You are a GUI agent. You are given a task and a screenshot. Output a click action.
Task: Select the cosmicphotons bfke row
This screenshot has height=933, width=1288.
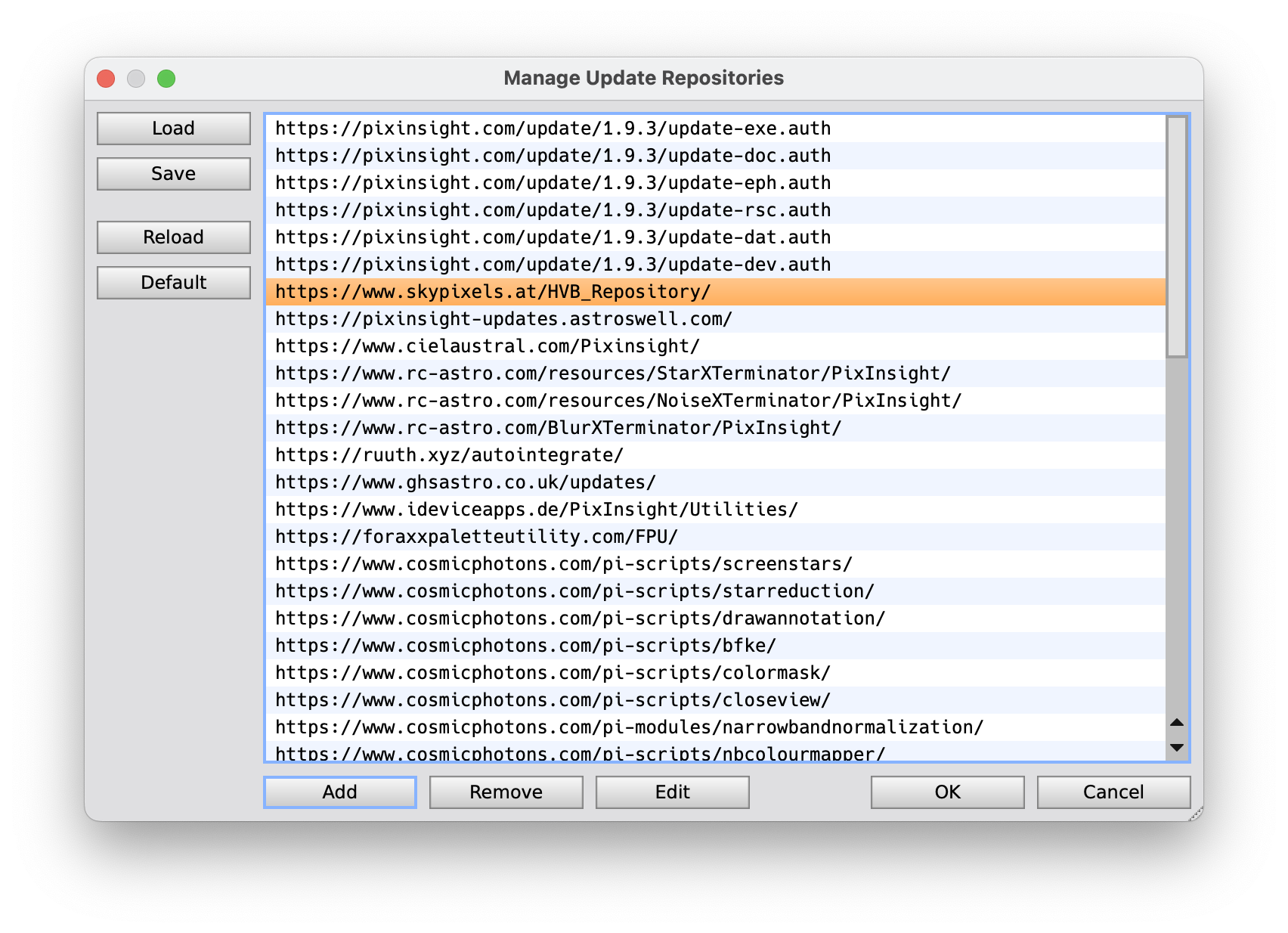coord(715,646)
